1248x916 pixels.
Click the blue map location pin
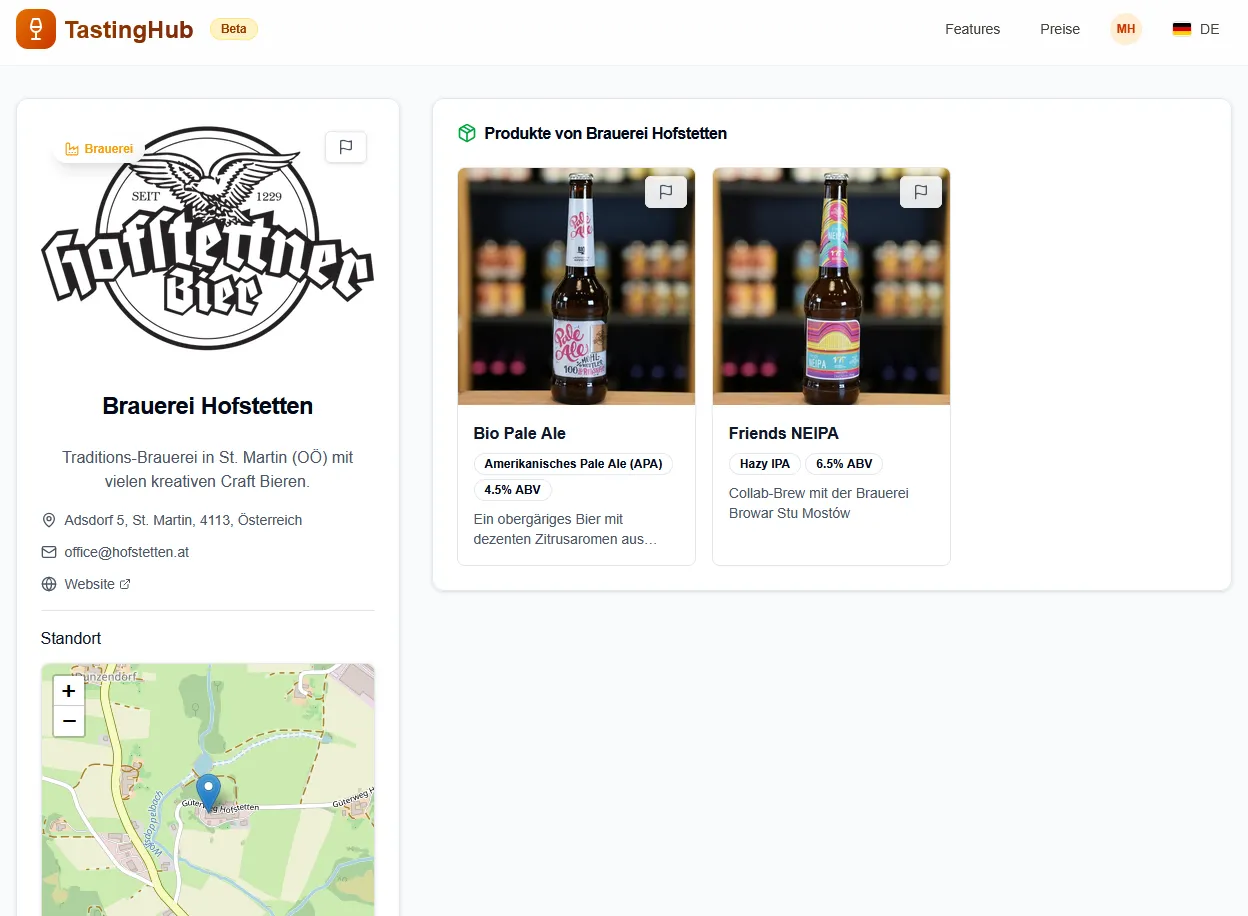(208, 791)
